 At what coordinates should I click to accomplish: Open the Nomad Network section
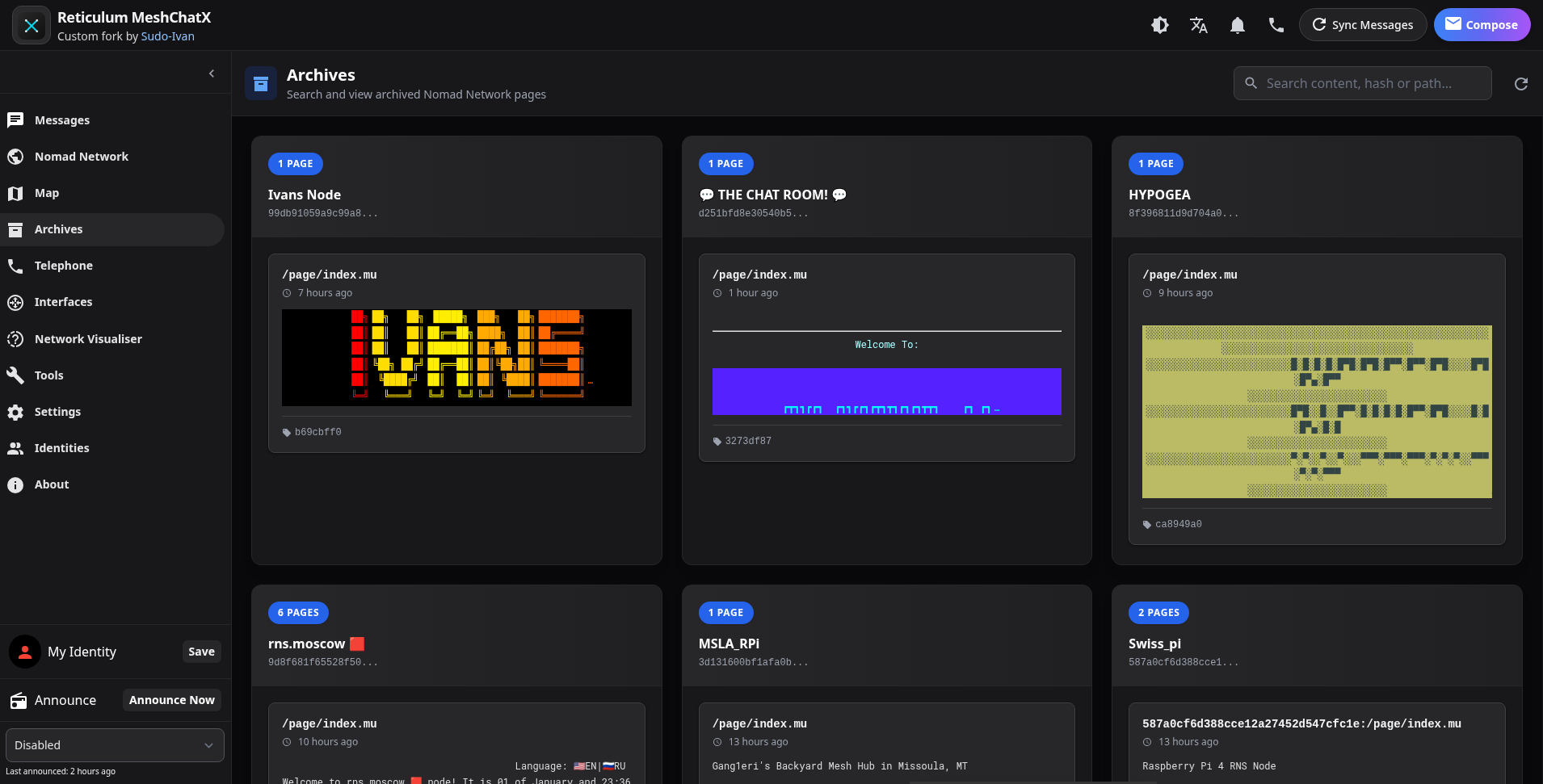pos(81,157)
